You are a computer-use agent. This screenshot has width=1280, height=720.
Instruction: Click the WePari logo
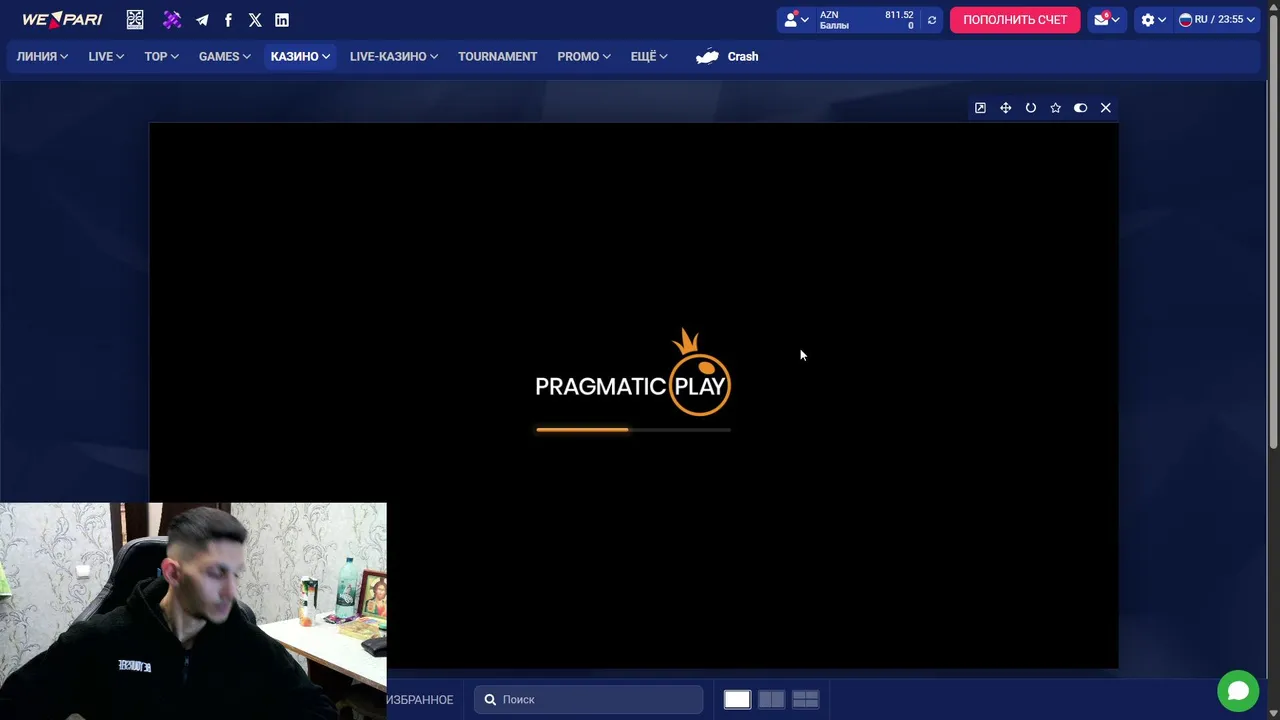point(62,20)
